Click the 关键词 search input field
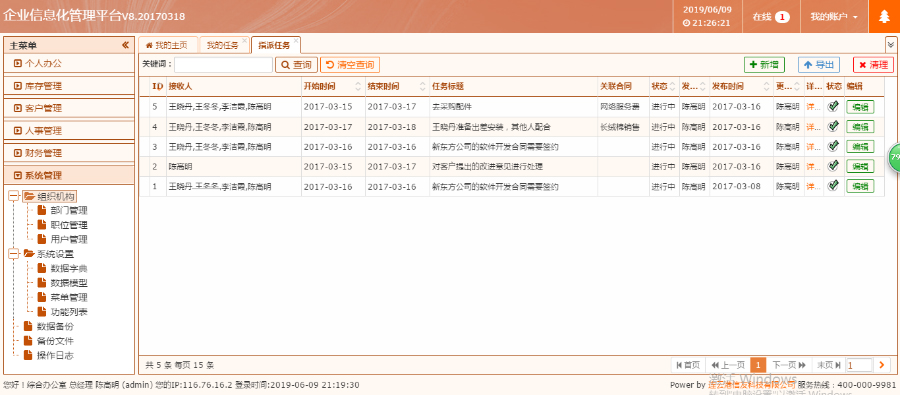 (224, 65)
